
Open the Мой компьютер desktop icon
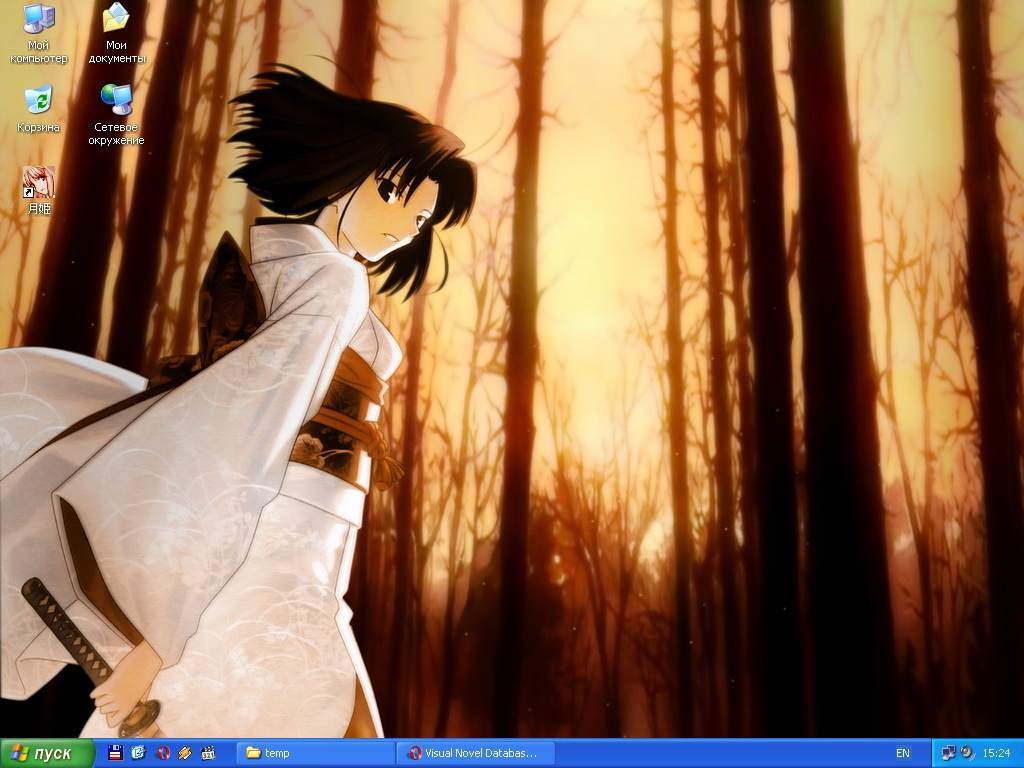(39, 20)
